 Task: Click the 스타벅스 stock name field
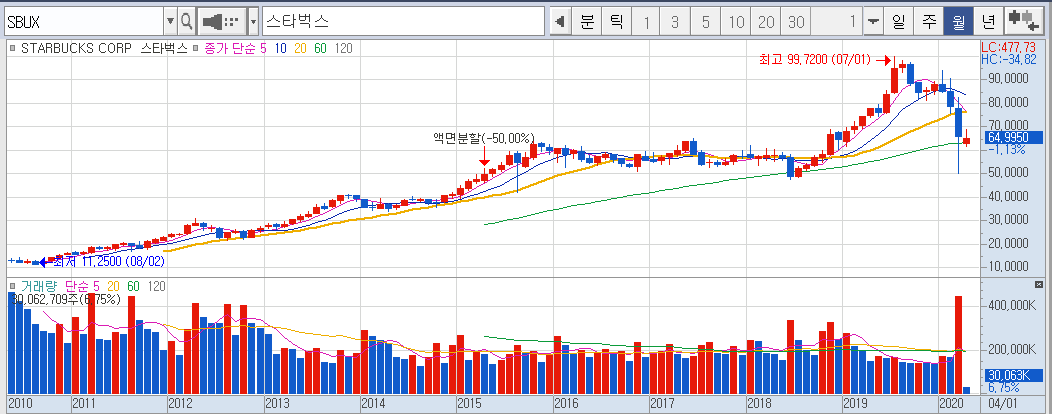[403, 21]
